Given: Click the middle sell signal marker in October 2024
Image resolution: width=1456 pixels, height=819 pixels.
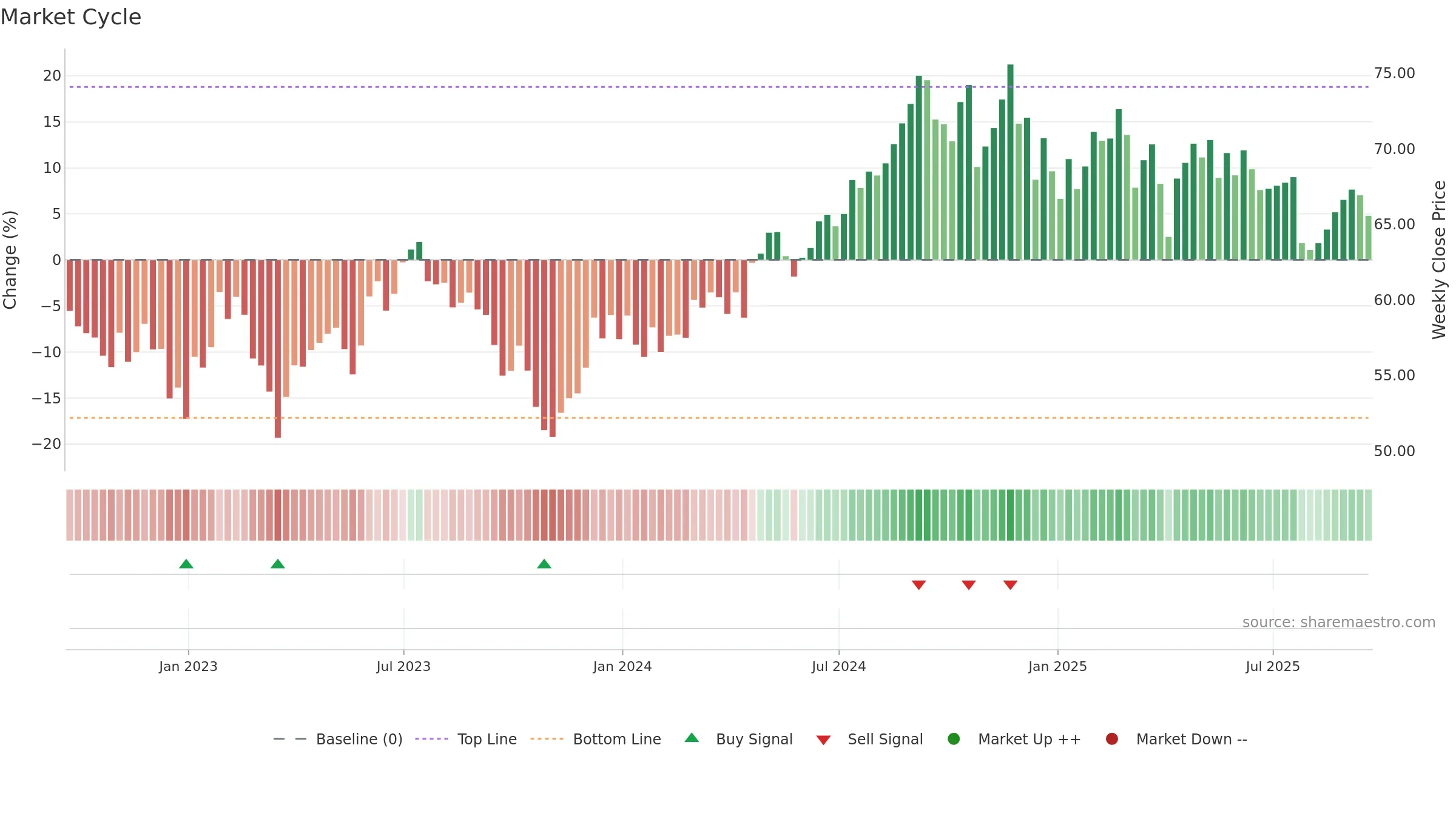Looking at the screenshot, I should point(969,585).
